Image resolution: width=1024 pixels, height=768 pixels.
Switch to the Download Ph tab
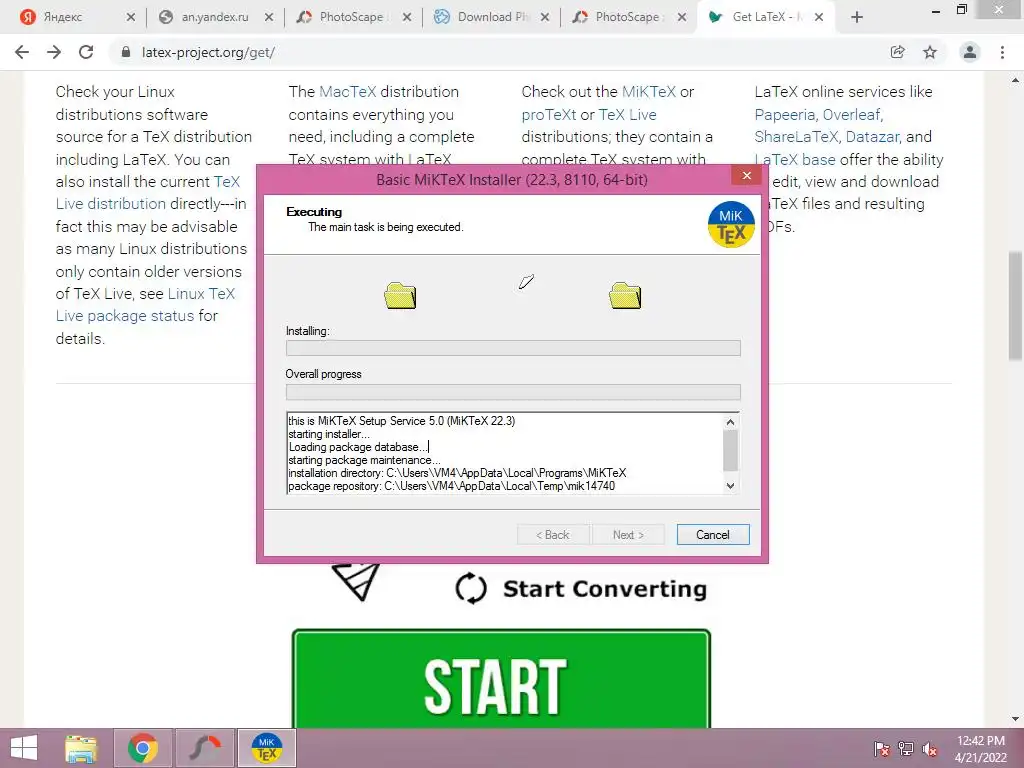tap(493, 17)
